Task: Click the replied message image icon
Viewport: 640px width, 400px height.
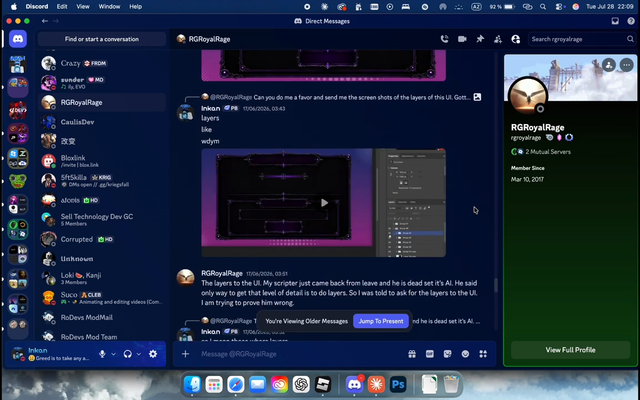Action: (477, 97)
